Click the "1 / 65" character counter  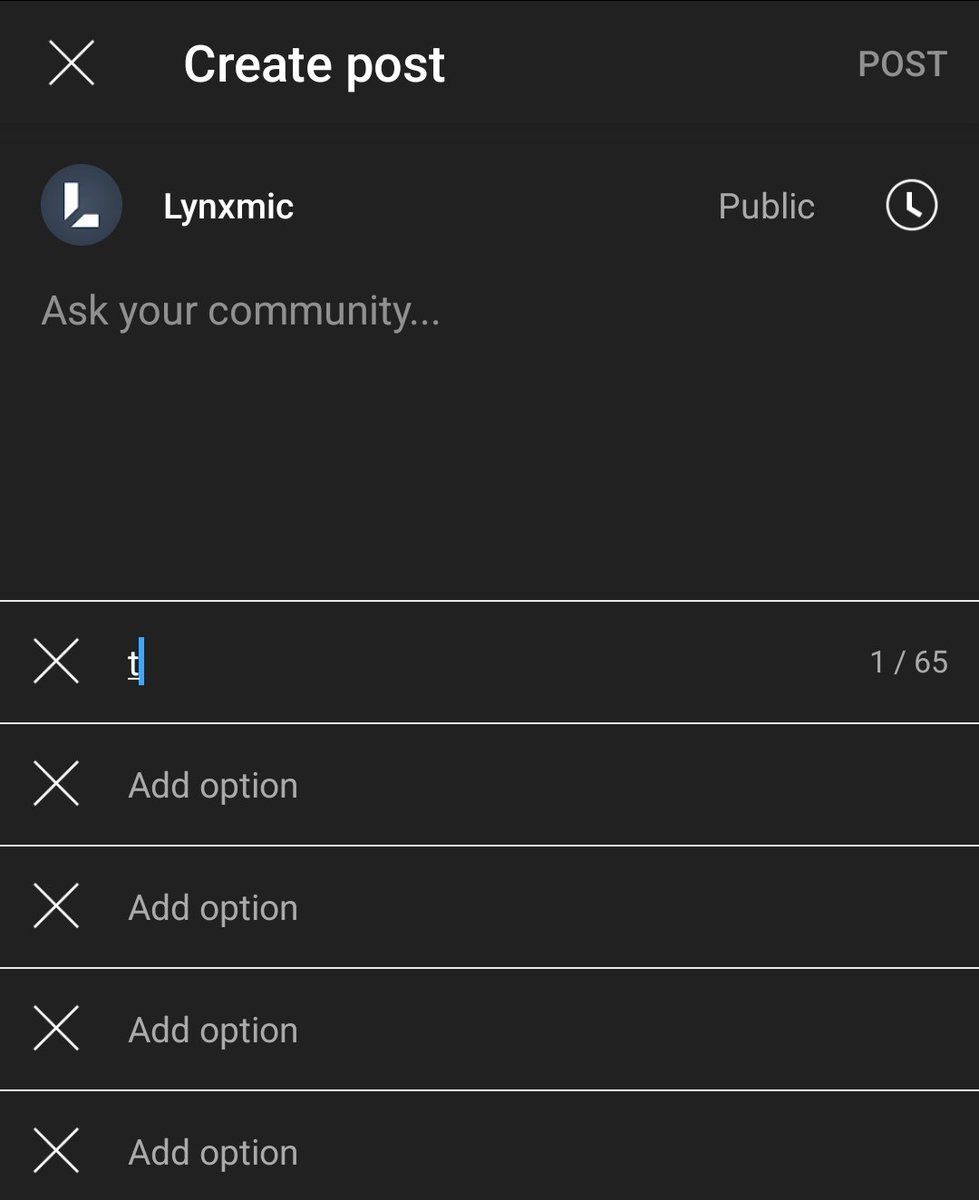click(x=908, y=662)
